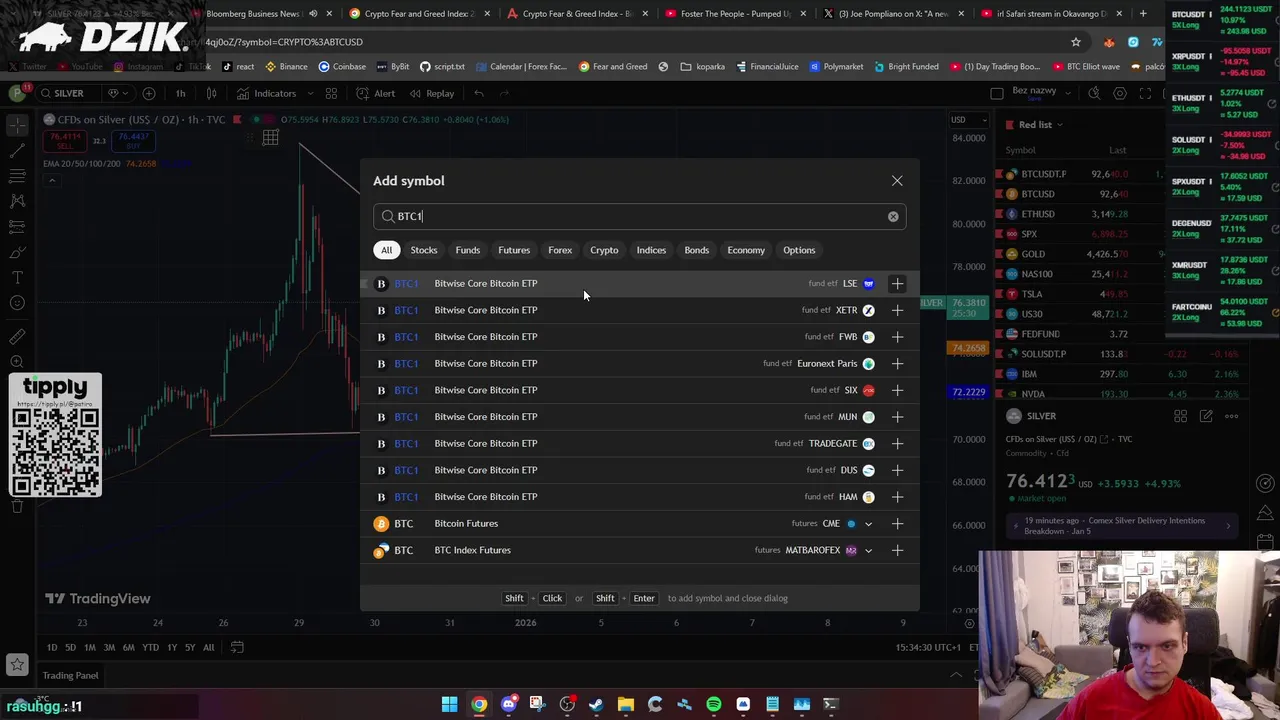This screenshot has width=1280, height=720.
Task: Open emoji icons drawing tool
Action: coord(17,302)
